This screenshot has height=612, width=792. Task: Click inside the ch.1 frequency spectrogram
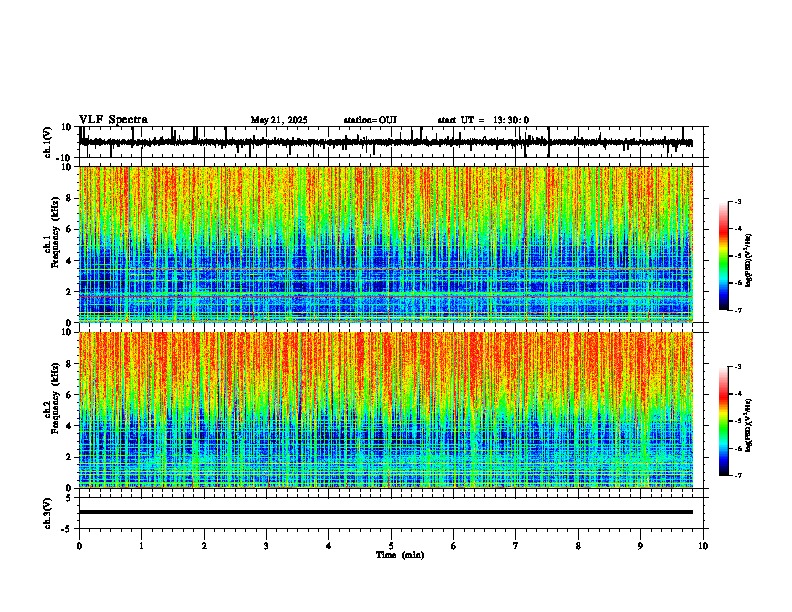[386, 244]
